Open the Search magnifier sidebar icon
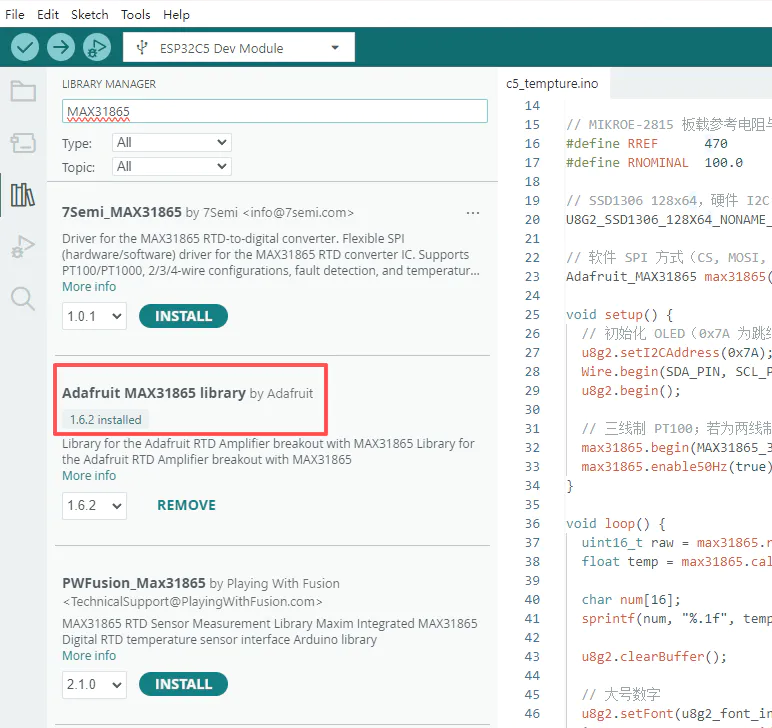The height and width of the screenshot is (728, 772). [23, 299]
